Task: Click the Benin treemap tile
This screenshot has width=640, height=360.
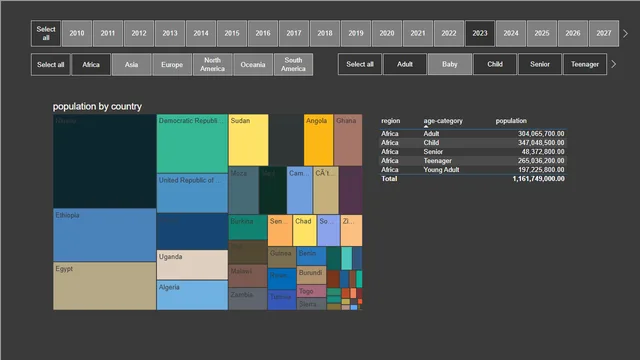Action: (311, 256)
